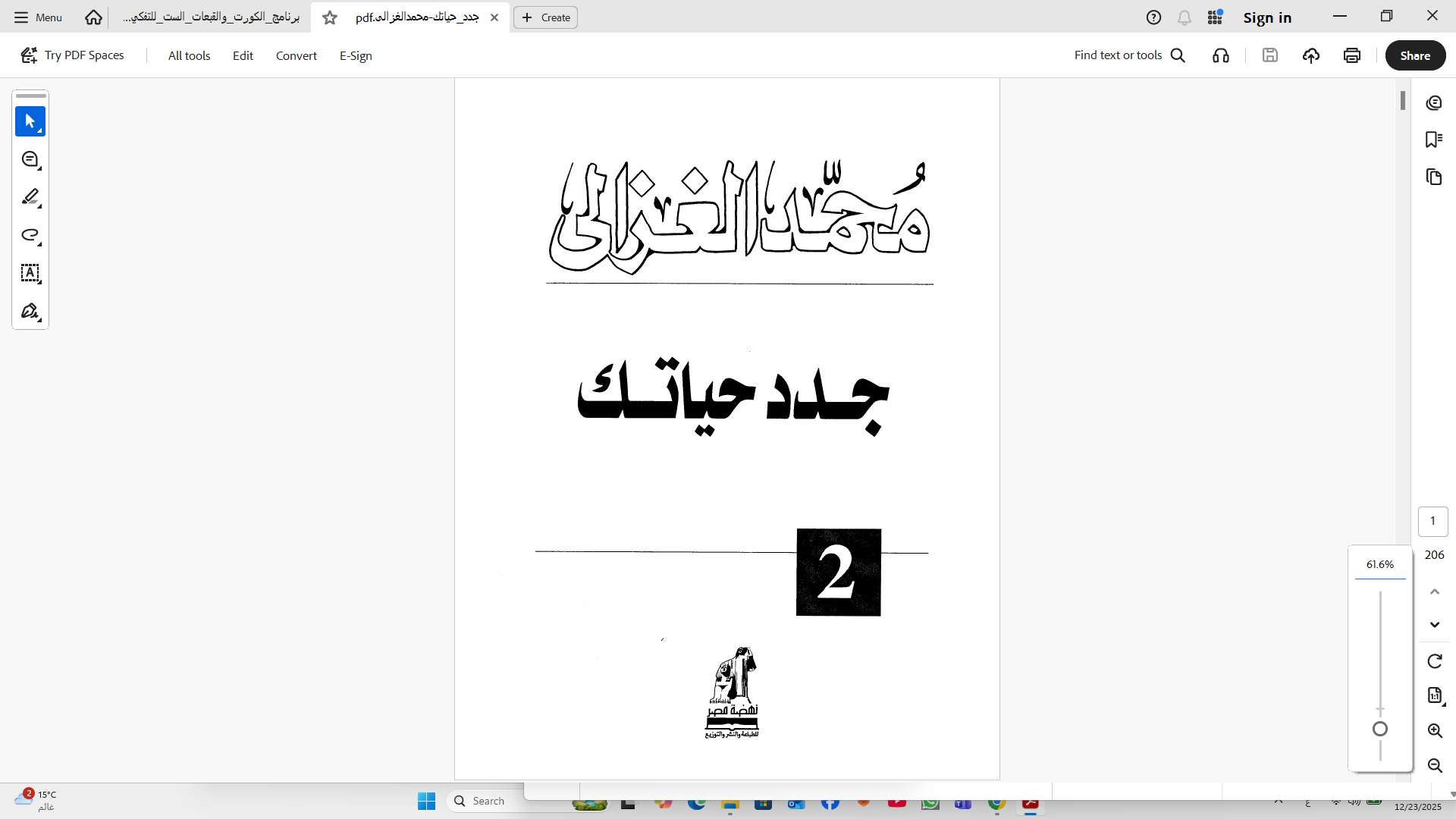This screenshot has height=819, width=1456.
Task: Open the E-Sign tab
Action: [356, 55]
